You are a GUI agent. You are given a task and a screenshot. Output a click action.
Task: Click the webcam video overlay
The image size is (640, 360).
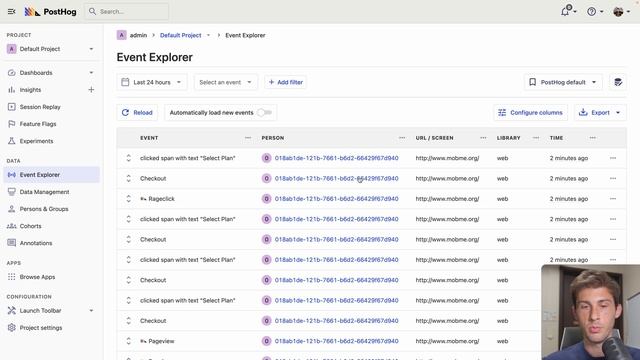pos(590,312)
